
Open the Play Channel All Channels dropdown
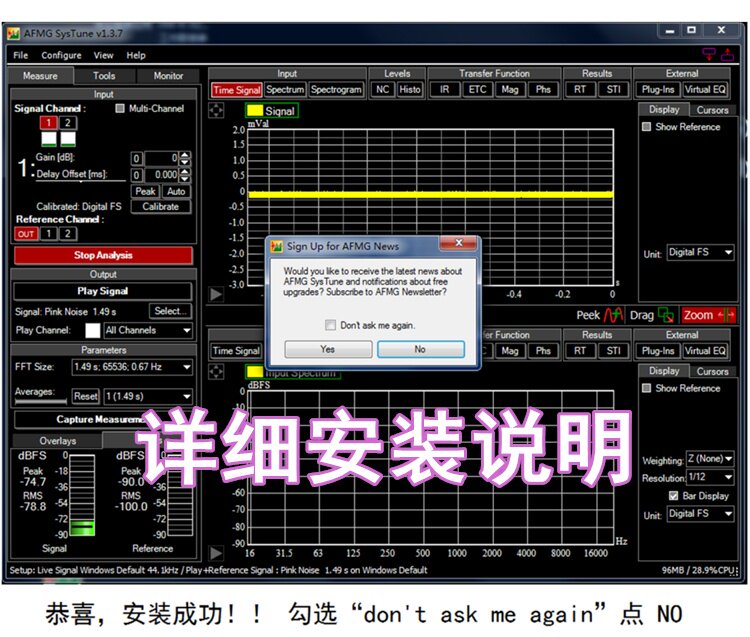pos(148,330)
